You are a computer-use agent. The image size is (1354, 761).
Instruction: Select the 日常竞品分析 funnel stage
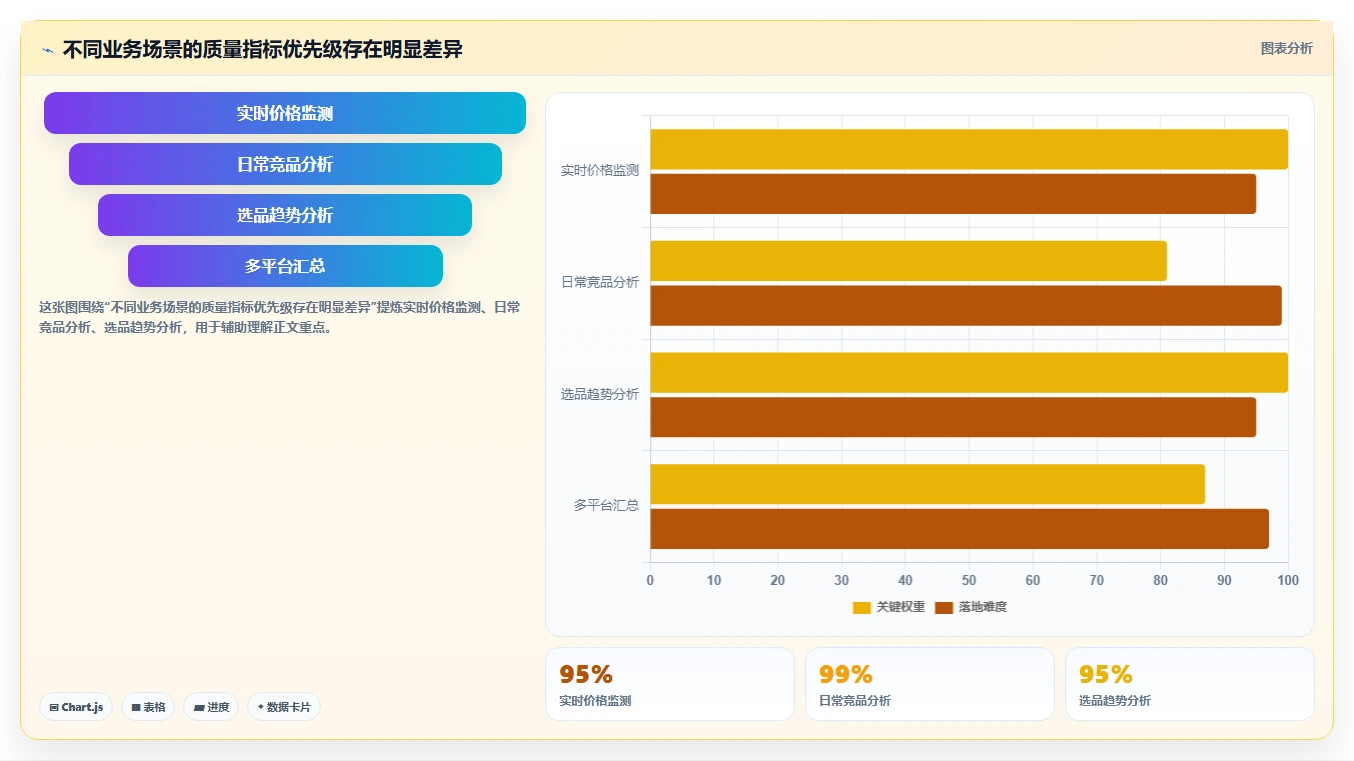coord(285,164)
